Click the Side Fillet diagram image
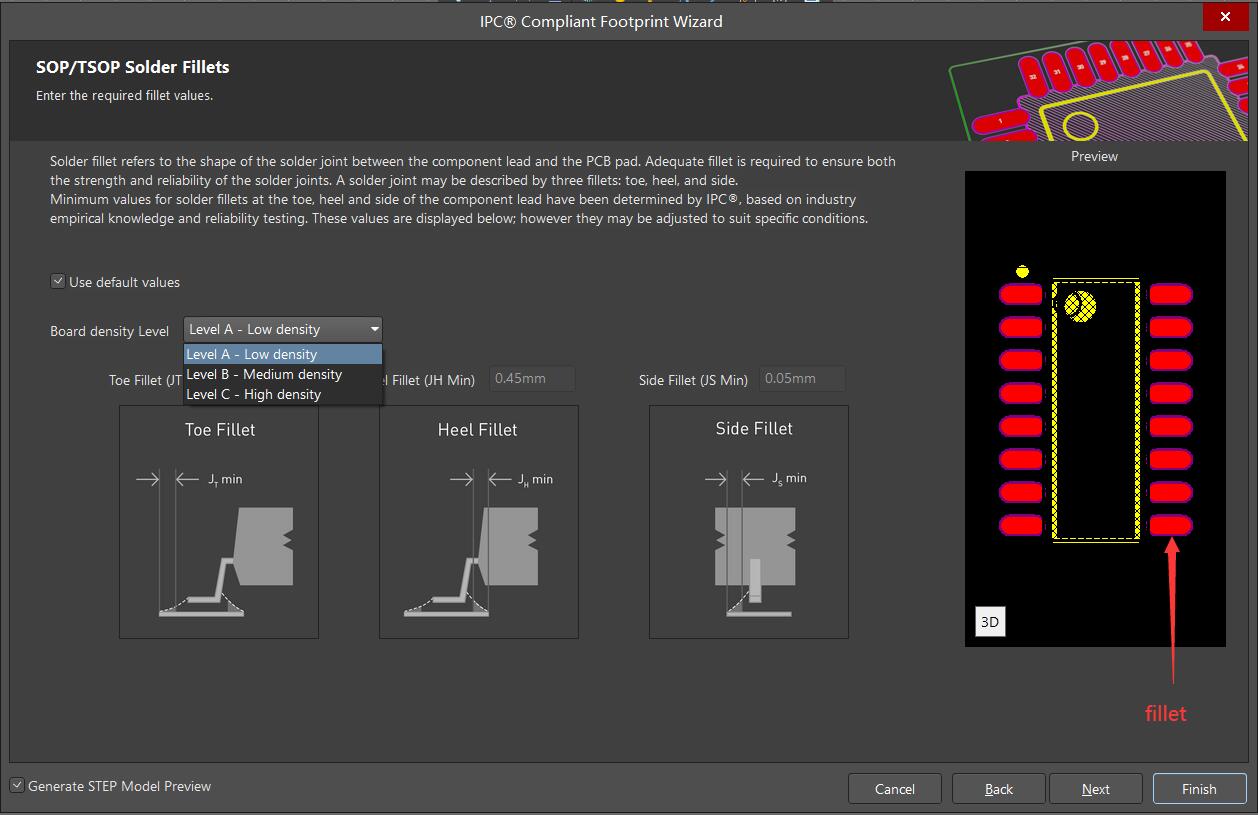Image resolution: width=1258 pixels, height=815 pixels. tap(749, 522)
